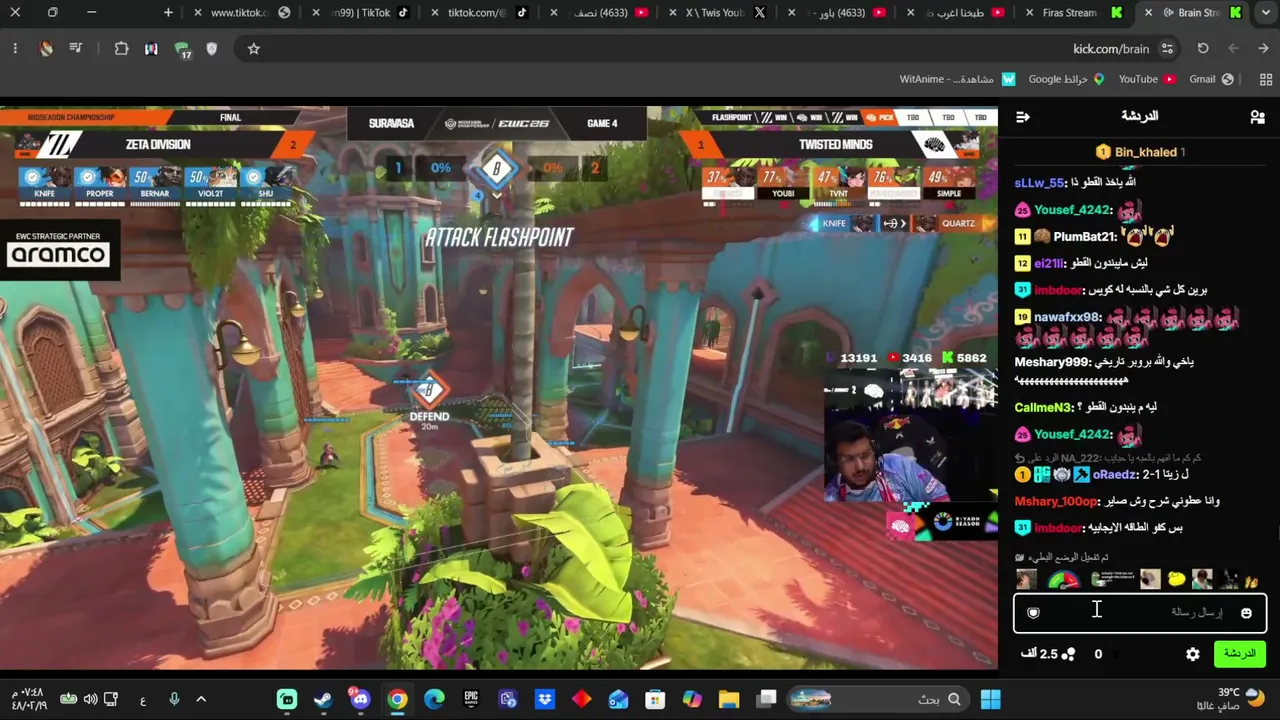This screenshot has width=1280, height=720.
Task: Open the bookmarks apps grid icon
Action: 1265,79
